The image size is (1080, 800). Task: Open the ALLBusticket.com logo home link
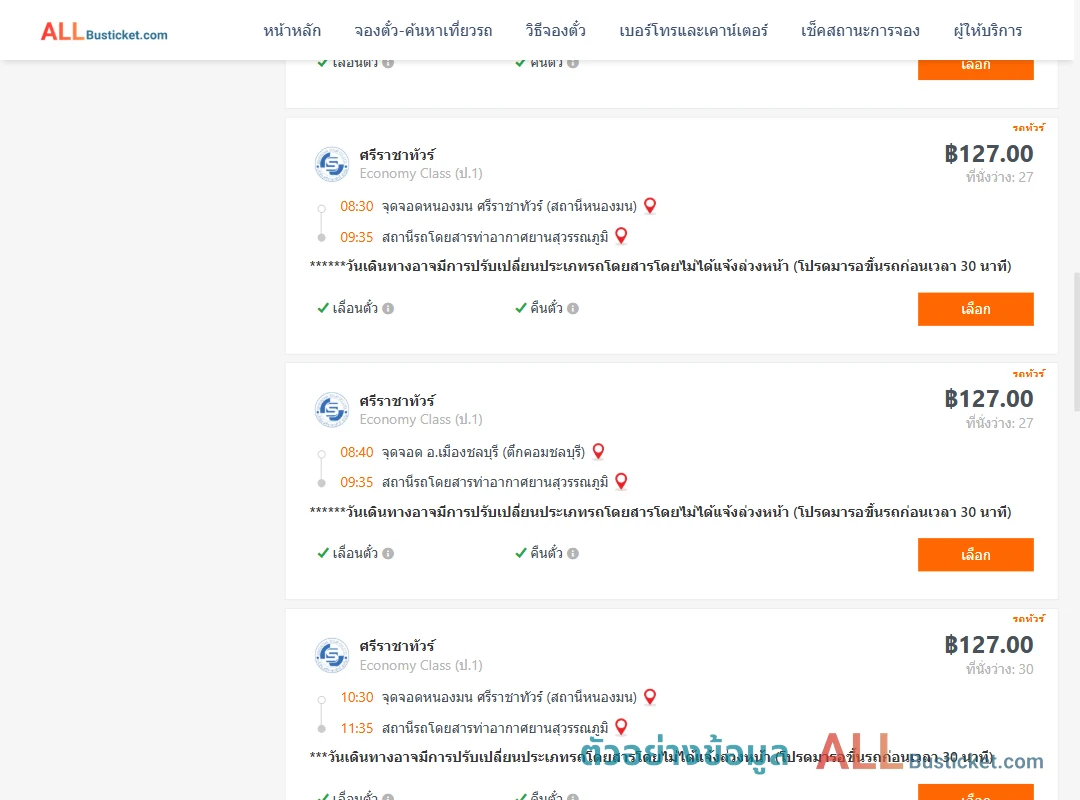pos(104,32)
